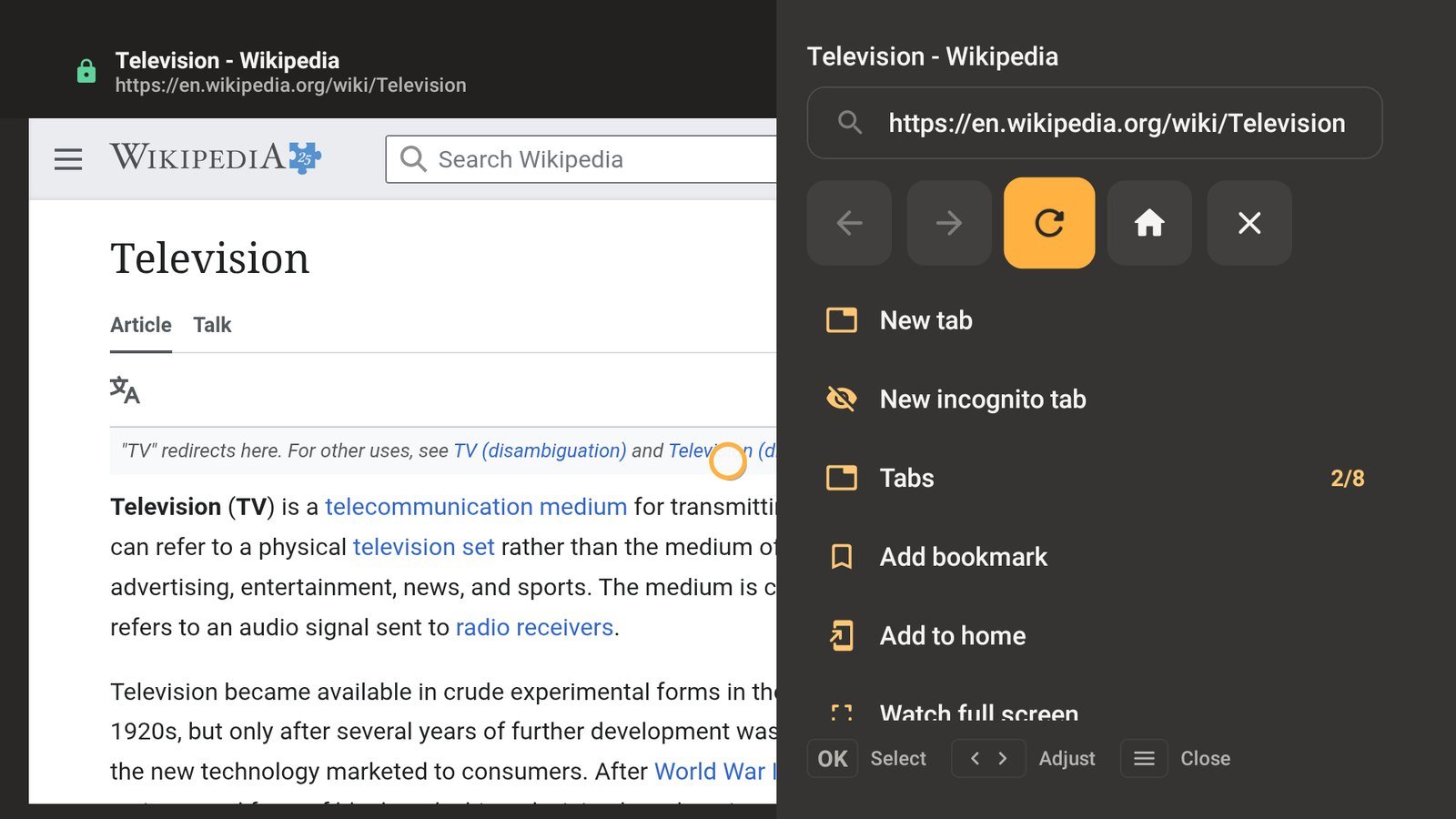Click the browser back arrow button

pos(849,223)
